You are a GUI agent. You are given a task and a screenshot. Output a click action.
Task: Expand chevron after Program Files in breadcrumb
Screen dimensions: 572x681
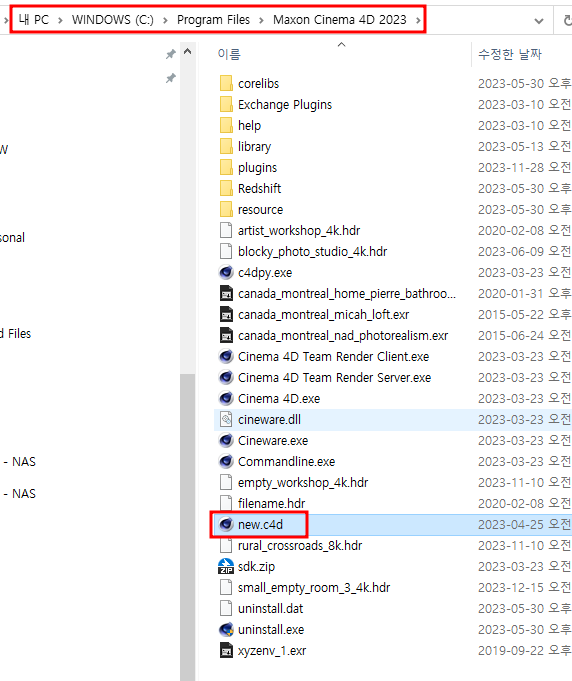tap(261, 20)
